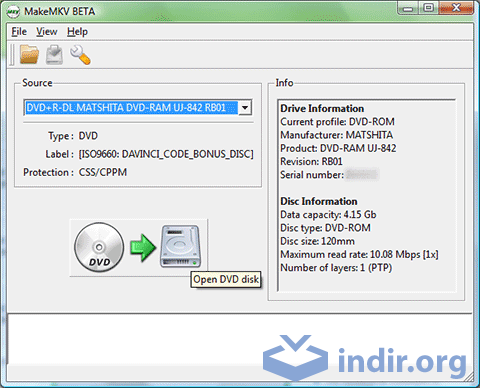480x388 pixels.
Task: Select the 'Current profile: DVD-ROM' line
Action: (x=337, y=122)
